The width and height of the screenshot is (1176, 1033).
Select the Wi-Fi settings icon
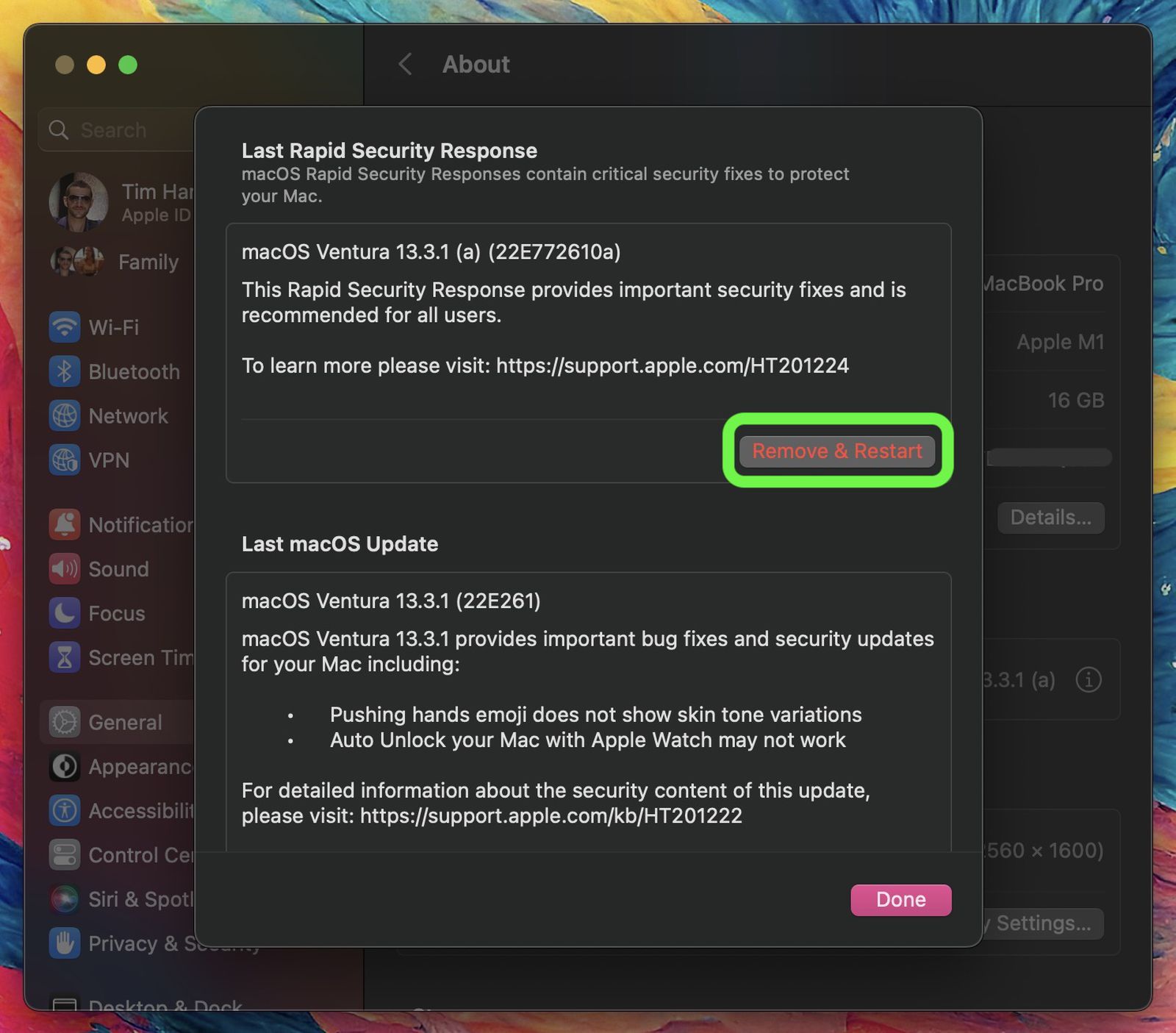(x=65, y=327)
